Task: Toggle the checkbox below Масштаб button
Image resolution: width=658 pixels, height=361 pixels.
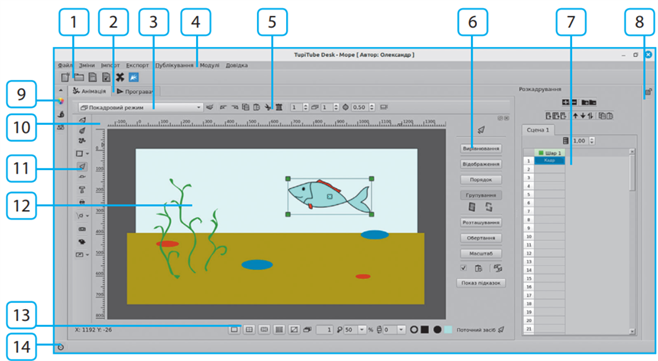Action: [463, 268]
